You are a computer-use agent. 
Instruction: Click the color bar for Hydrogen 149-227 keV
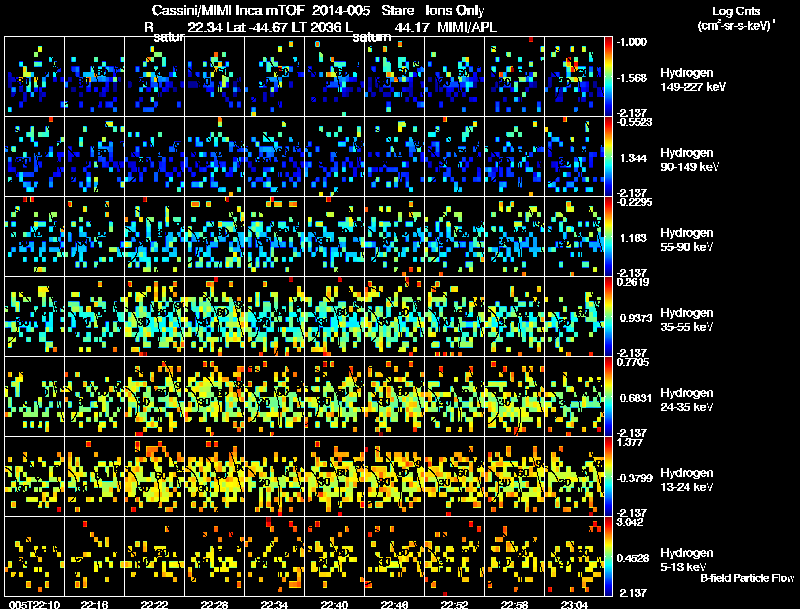[x=609, y=76]
